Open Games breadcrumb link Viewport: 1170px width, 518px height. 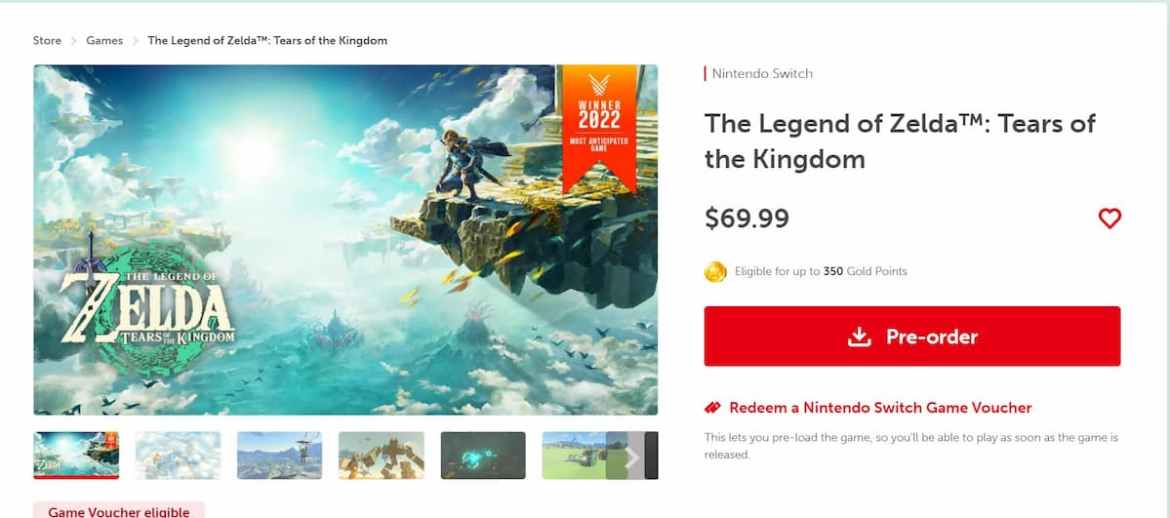tap(104, 40)
